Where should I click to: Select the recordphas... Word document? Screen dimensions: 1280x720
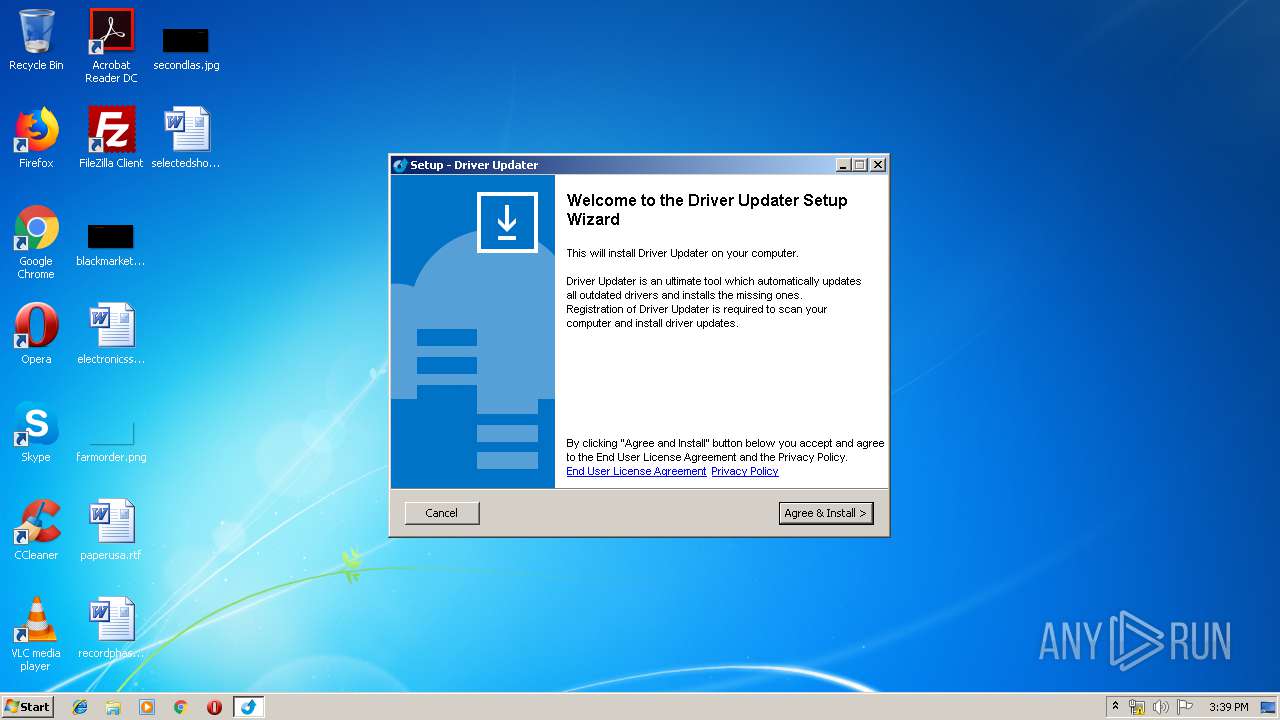coord(111,628)
